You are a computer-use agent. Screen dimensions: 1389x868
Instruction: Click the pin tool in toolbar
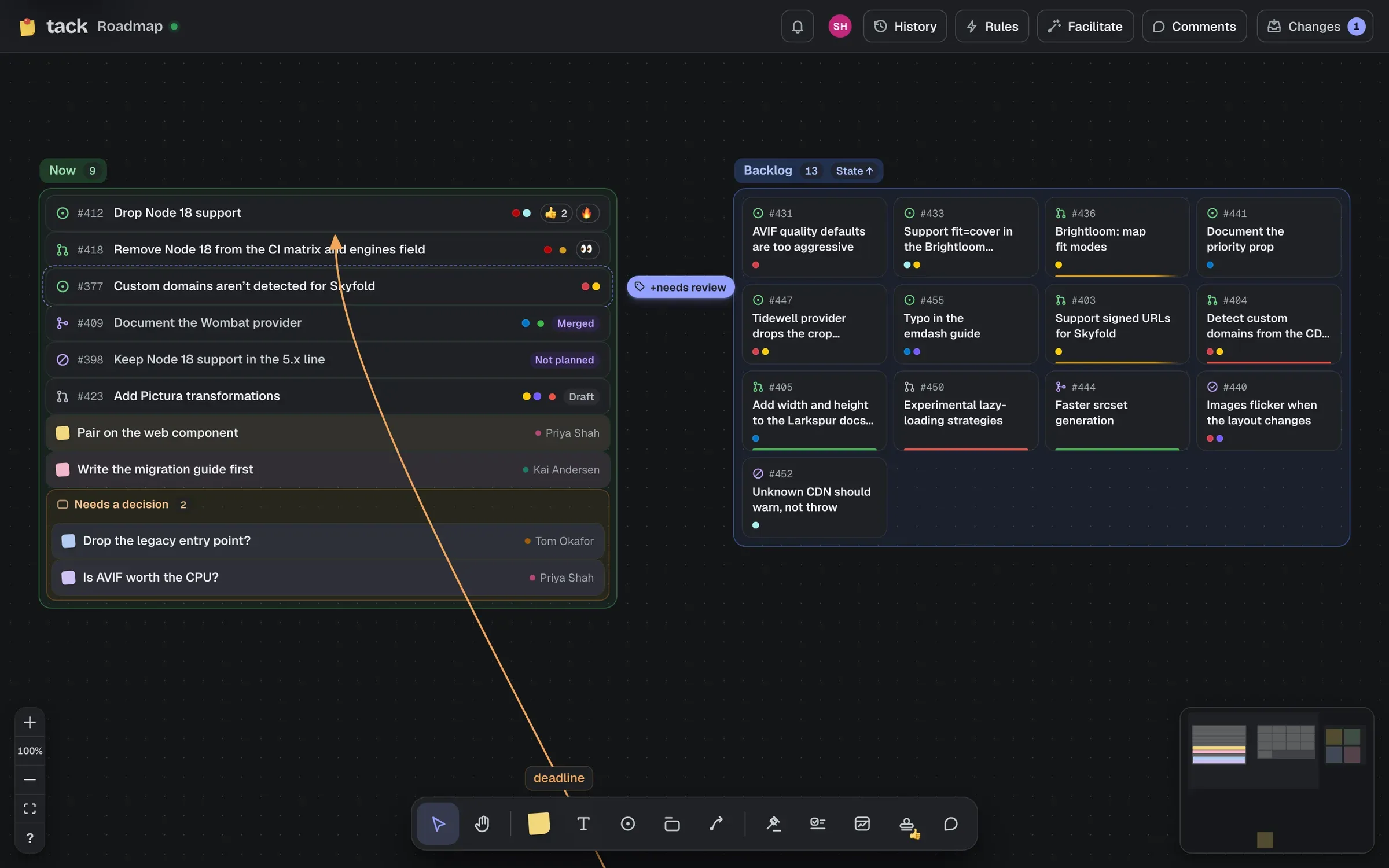(774, 823)
